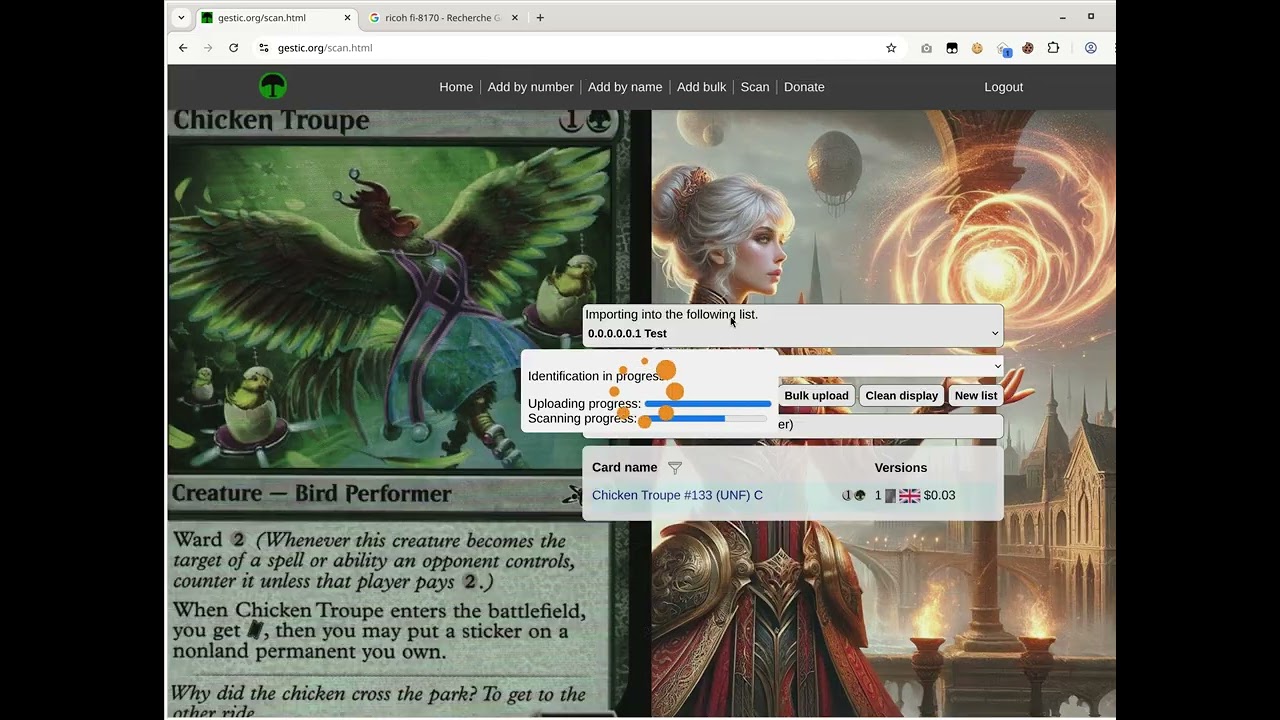Image resolution: width=1280 pixels, height=720 pixels.
Task: Click the UK flag language icon
Action: click(x=910, y=496)
